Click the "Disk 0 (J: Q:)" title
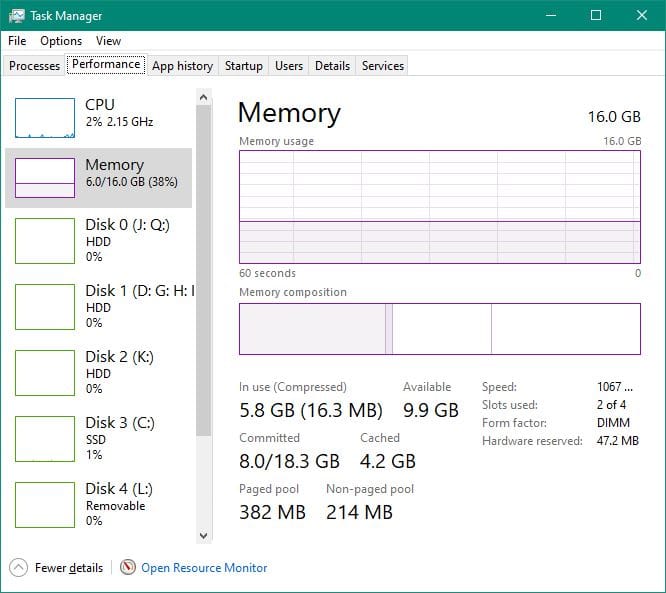The image size is (666, 593). (x=127, y=225)
